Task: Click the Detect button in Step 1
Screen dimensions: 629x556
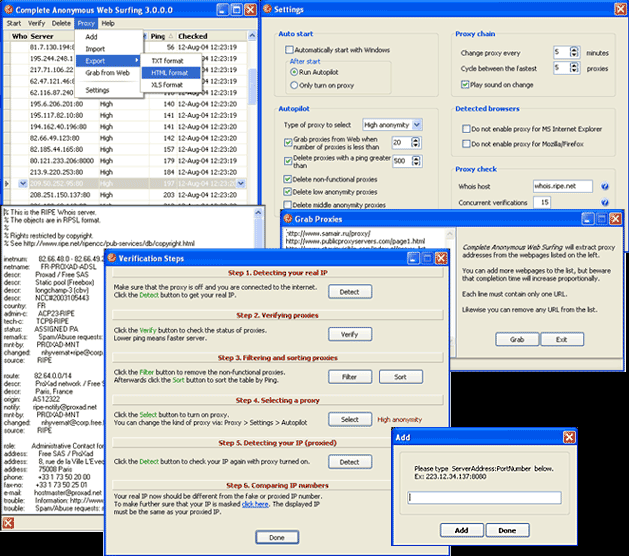Action: (x=350, y=292)
